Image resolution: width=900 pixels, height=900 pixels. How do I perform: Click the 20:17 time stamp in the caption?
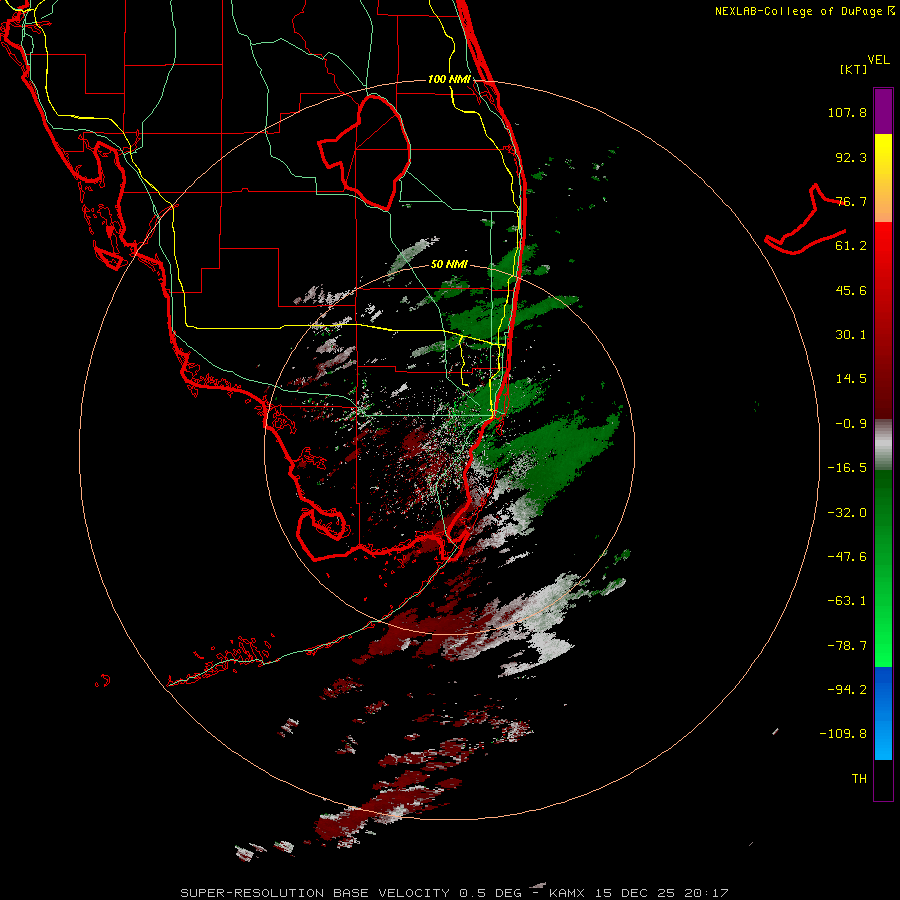tap(706, 893)
